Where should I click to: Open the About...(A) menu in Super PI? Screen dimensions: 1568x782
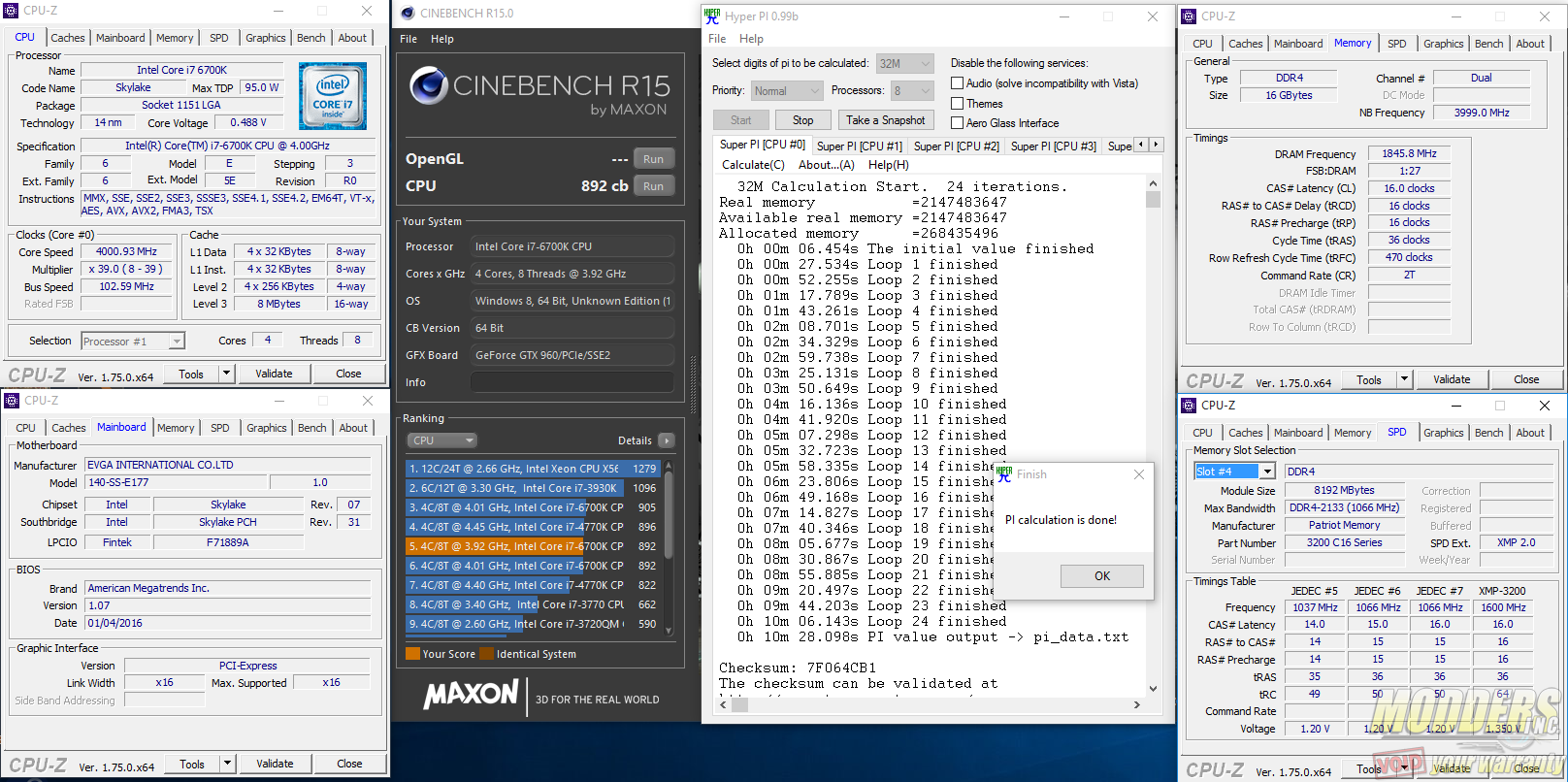(x=827, y=165)
